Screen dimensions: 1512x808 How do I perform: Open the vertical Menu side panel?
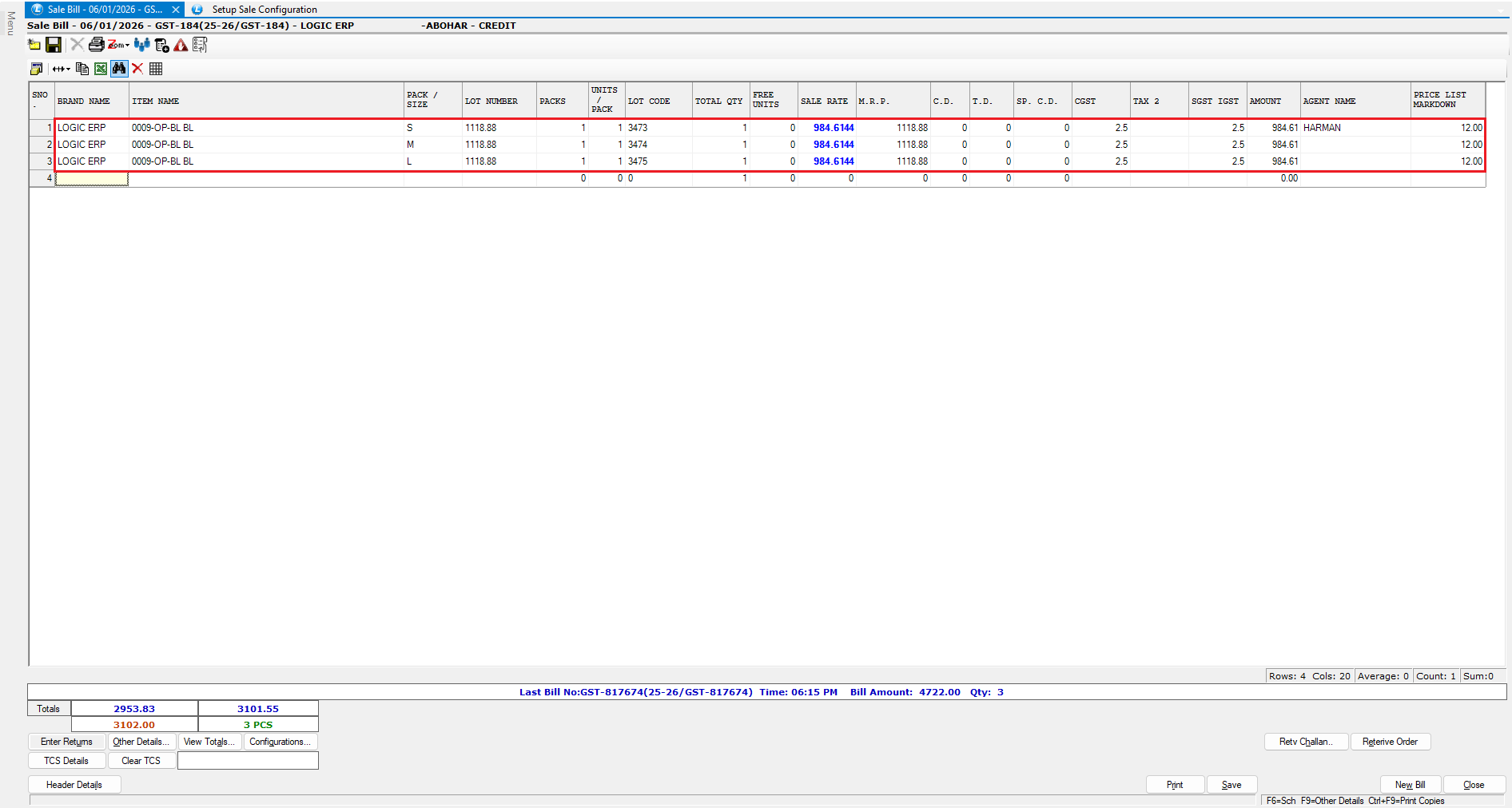tap(10, 23)
